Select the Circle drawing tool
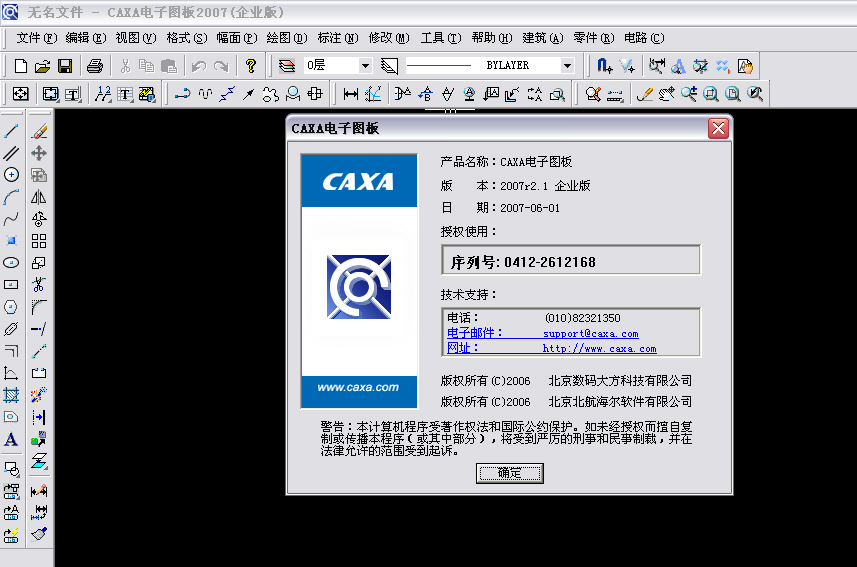The height and width of the screenshot is (567, 857). (x=11, y=175)
